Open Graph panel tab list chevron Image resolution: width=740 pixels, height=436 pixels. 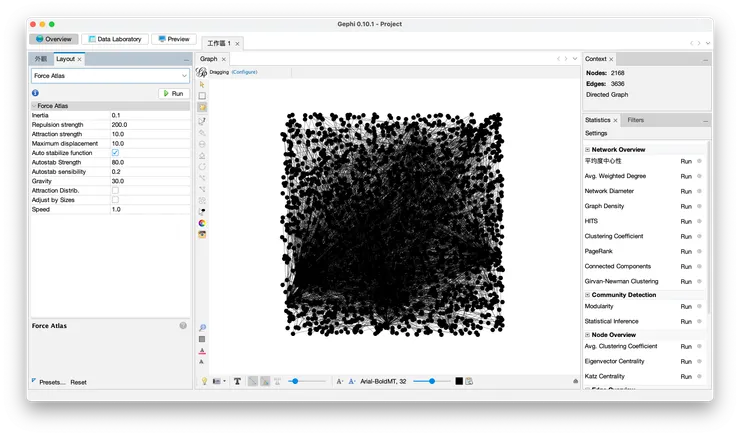[575, 59]
